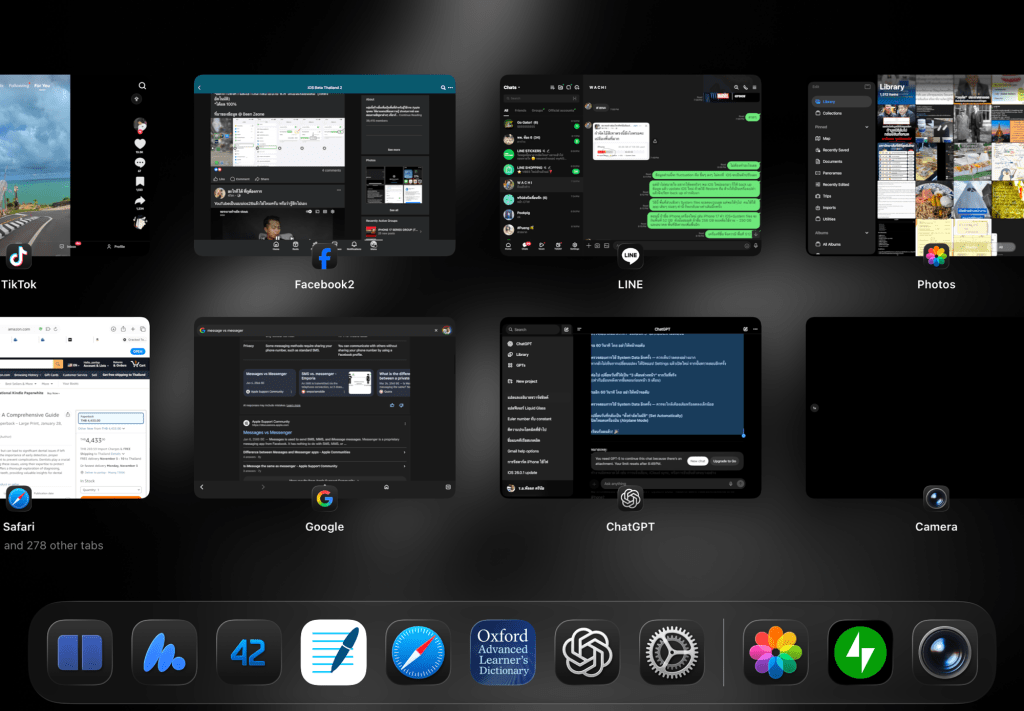Open the blue two-panel dock app
Viewport: 1024px width, 711px height.
coord(80,652)
